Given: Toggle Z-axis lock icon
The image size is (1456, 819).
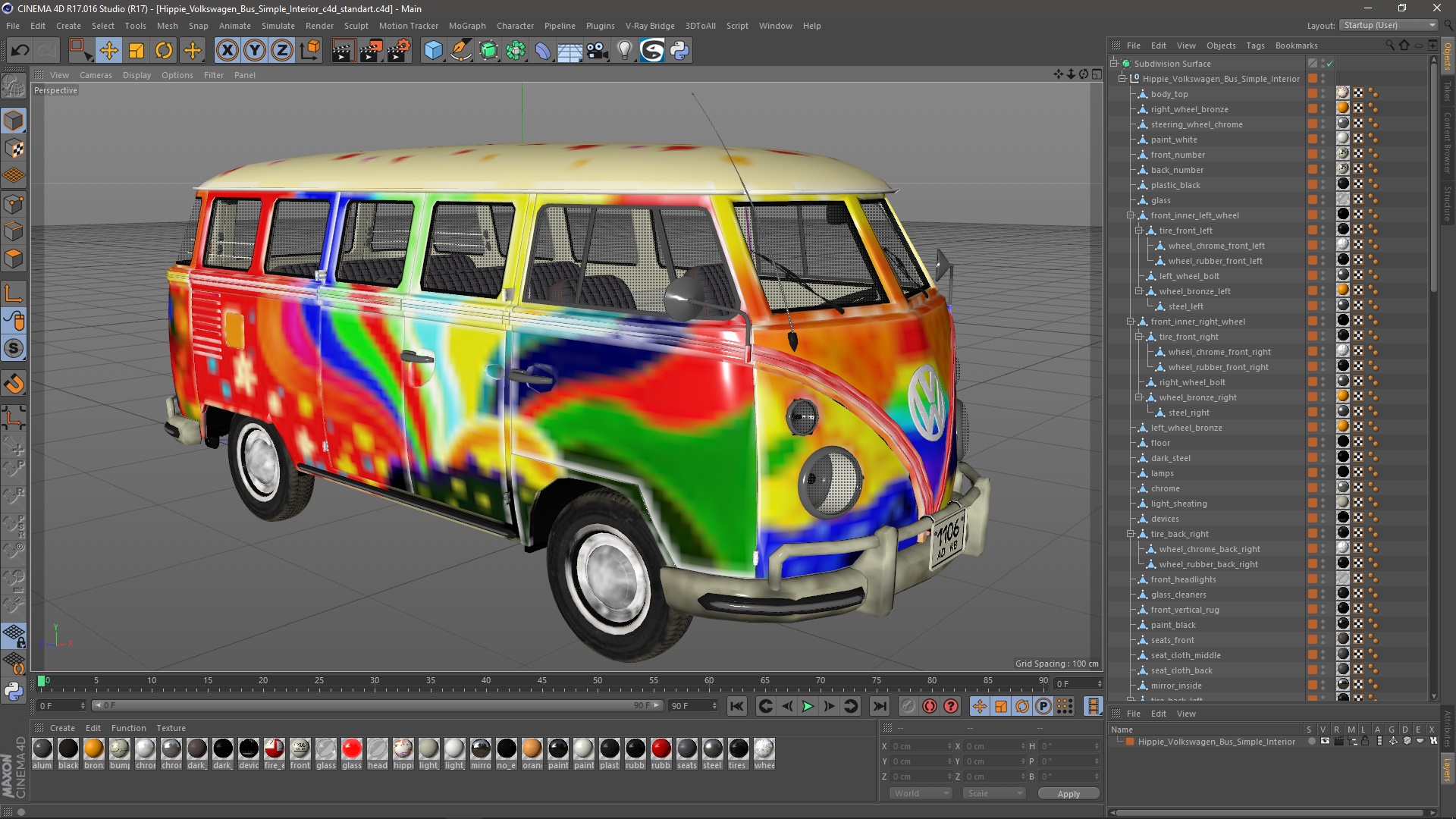Looking at the screenshot, I should 282,51.
